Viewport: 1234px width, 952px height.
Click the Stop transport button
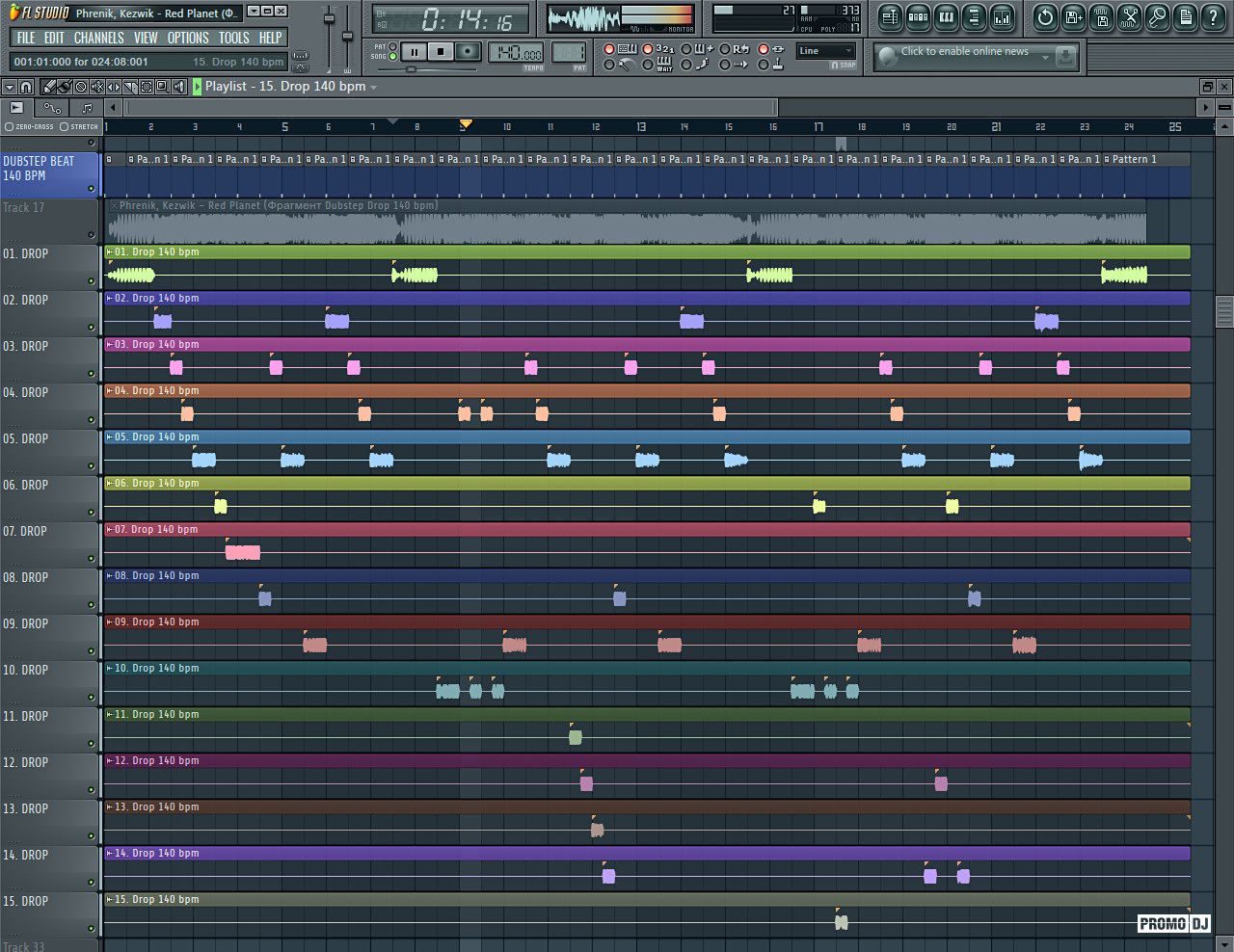[441, 52]
